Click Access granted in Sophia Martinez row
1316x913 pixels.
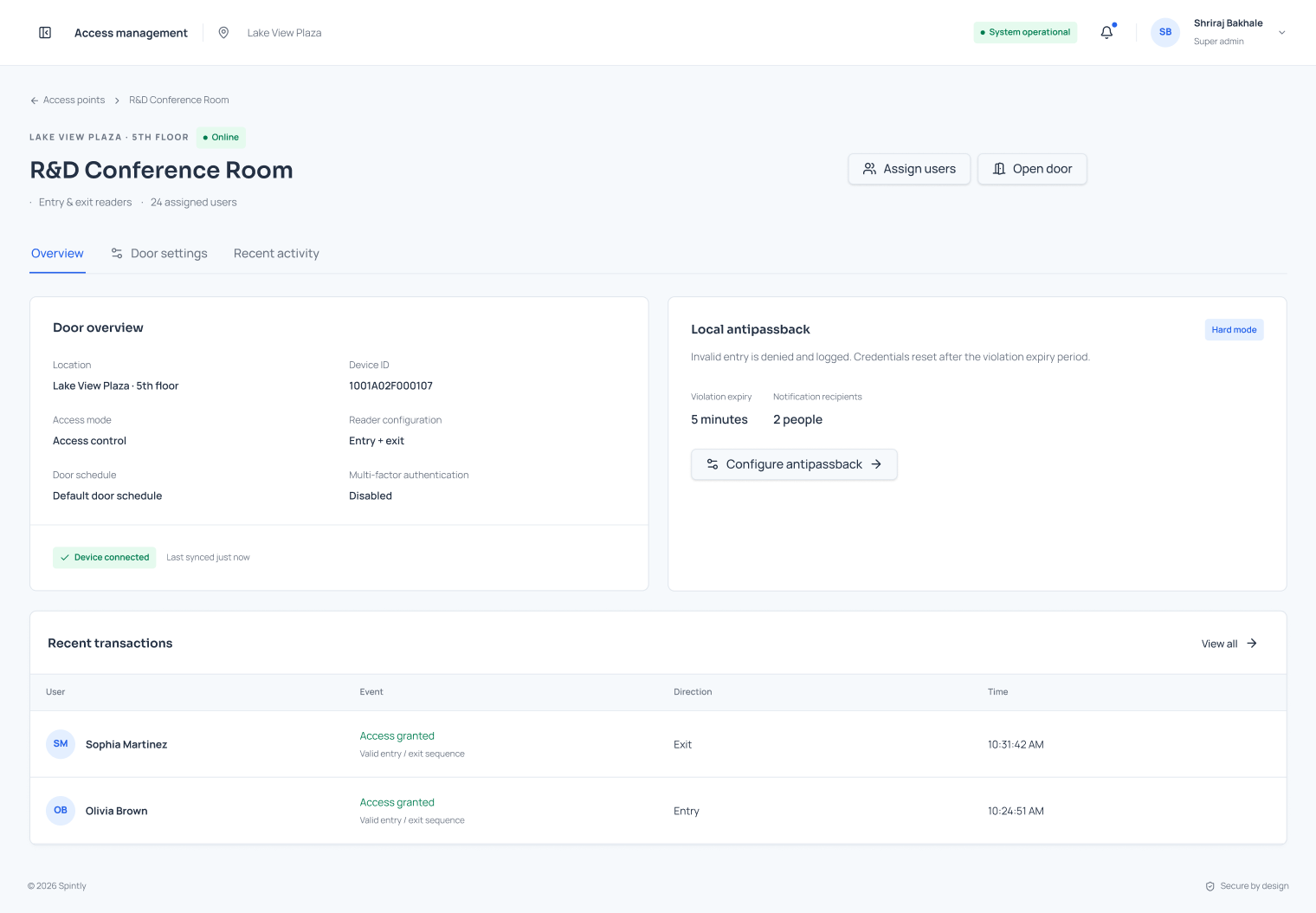tap(397, 736)
